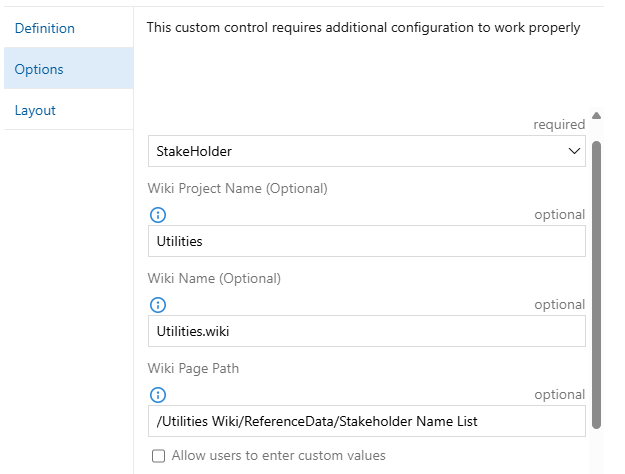Screen dimensions: 625x474
Task: Click info icon under Wiki Page Path
Action: [157, 394]
